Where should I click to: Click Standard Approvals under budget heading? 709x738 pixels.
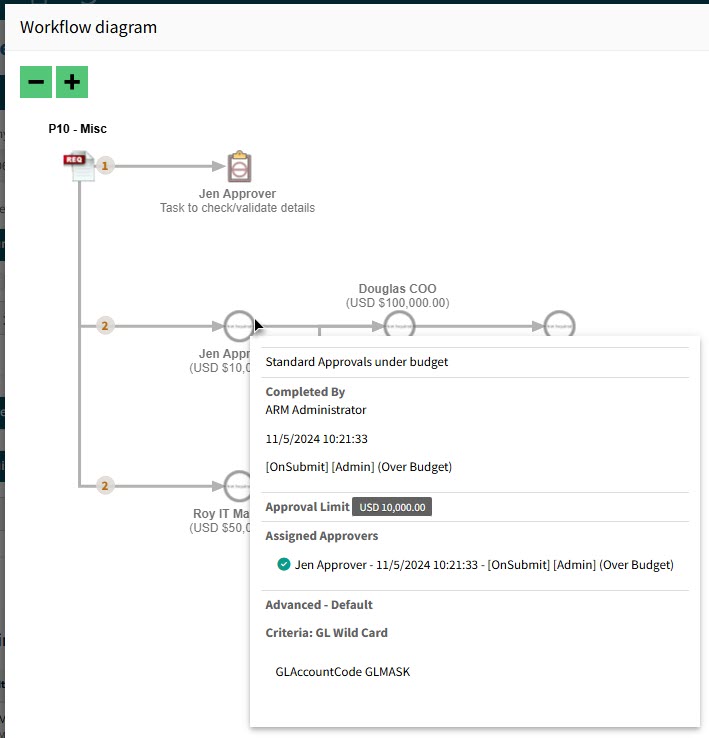pyautogui.click(x=357, y=362)
